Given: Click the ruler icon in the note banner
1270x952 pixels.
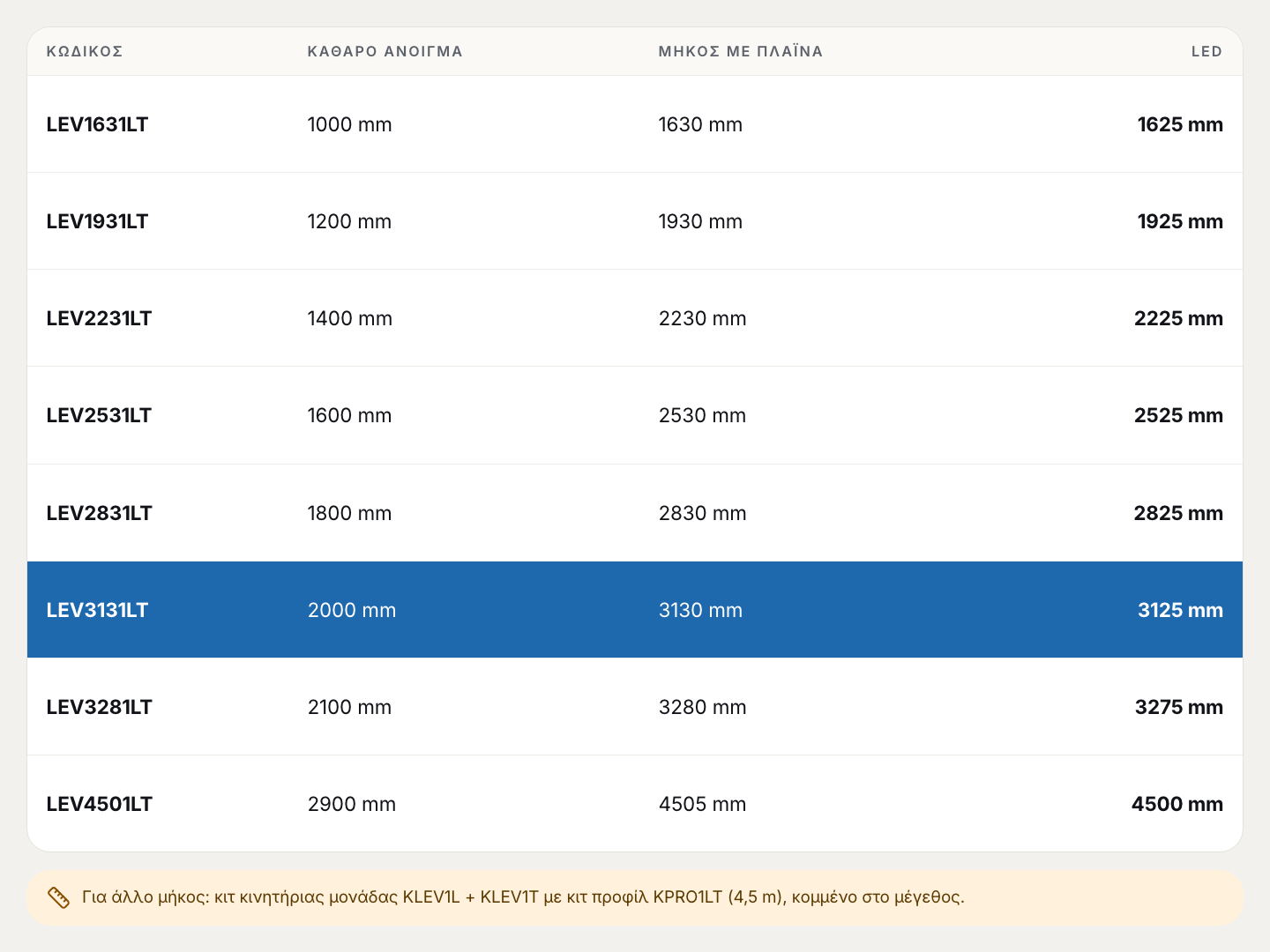Looking at the screenshot, I should click(58, 897).
